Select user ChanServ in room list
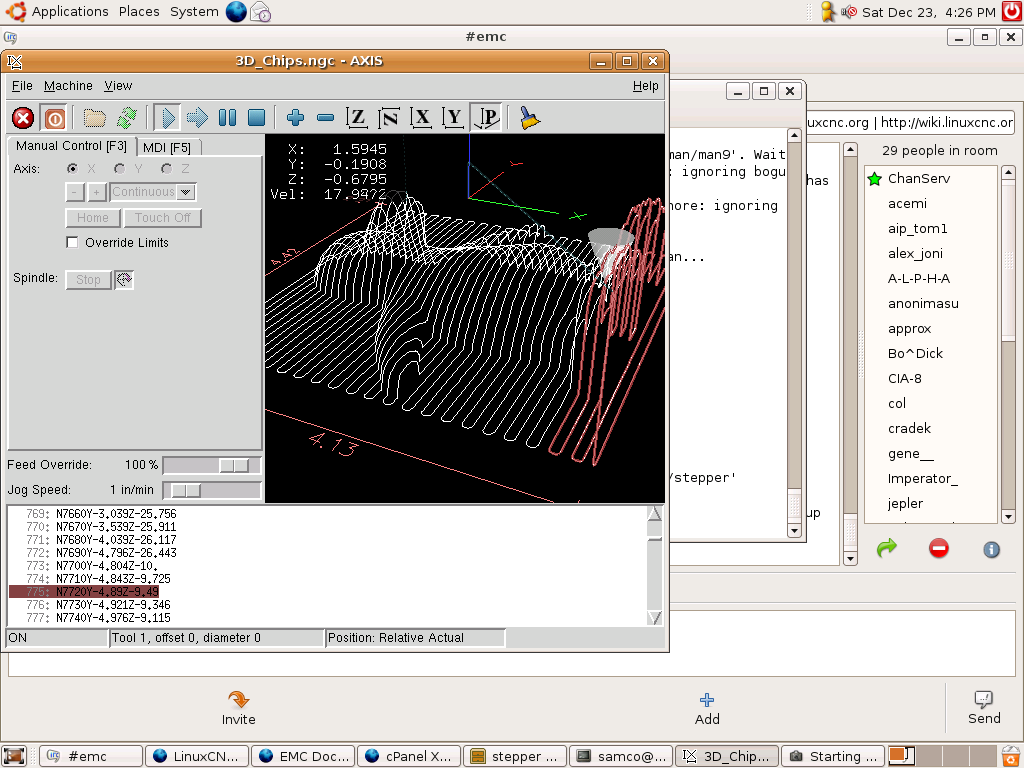This screenshot has height=768, width=1024. tap(918, 178)
